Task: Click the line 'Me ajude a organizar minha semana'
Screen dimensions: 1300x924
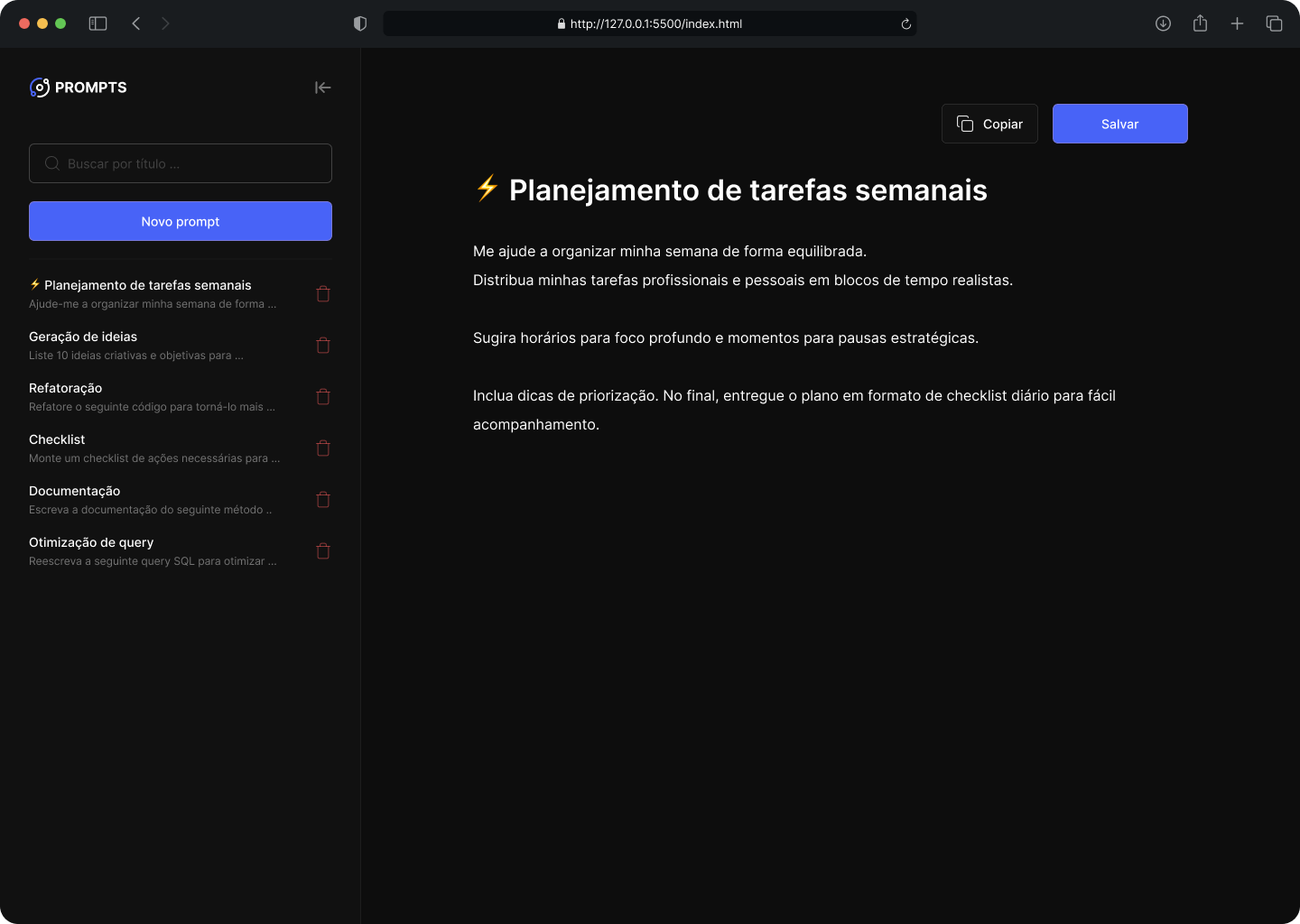Action: [670, 251]
